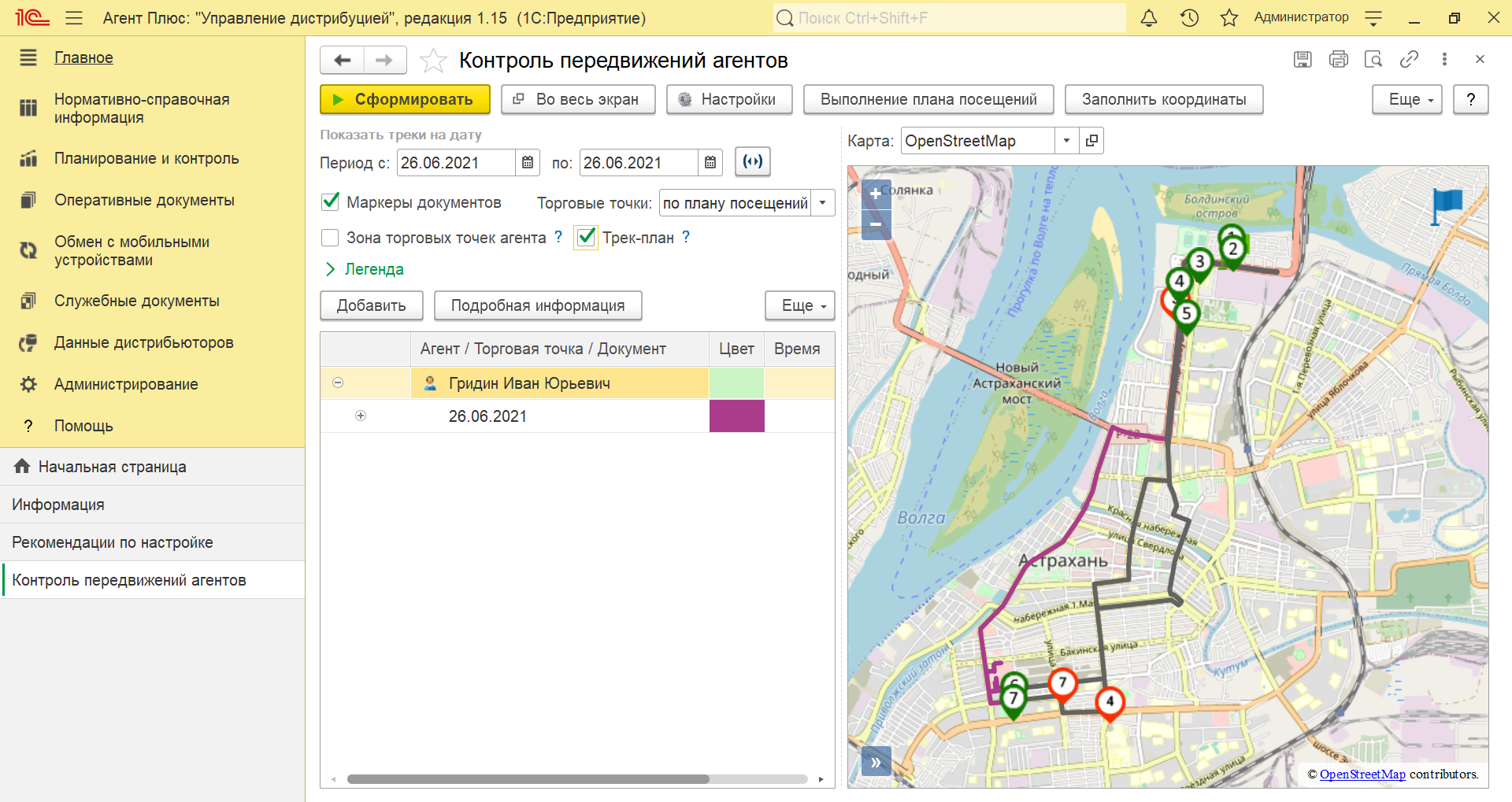
Task: Switch to Рекомендации по настройке tab
Action: (x=152, y=542)
